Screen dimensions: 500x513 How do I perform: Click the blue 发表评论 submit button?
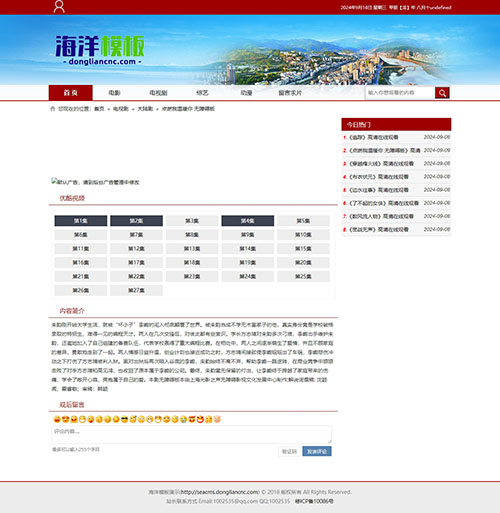tap(317, 451)
